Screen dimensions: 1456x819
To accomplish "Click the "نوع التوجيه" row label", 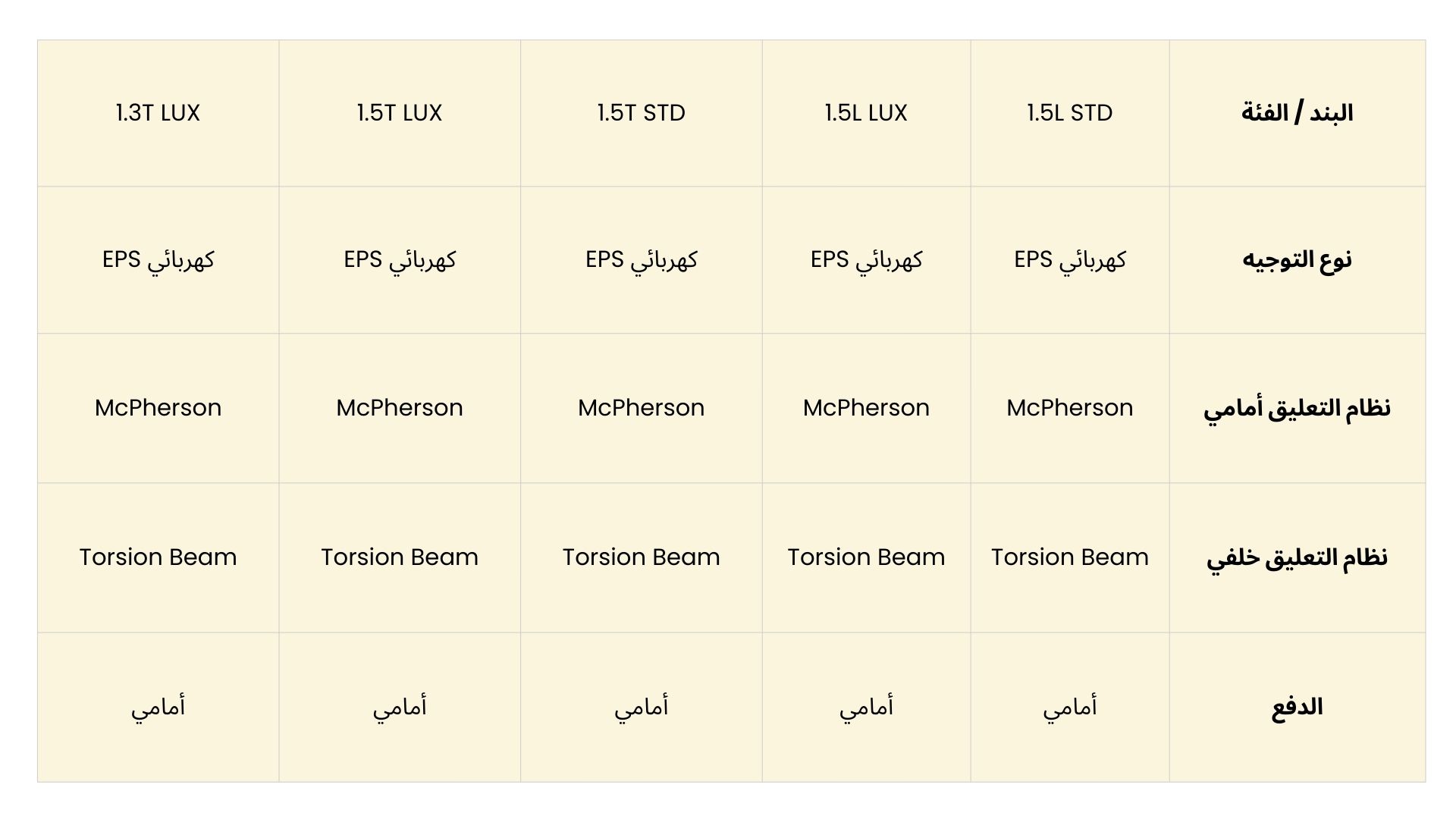I will coord(1297,260).
